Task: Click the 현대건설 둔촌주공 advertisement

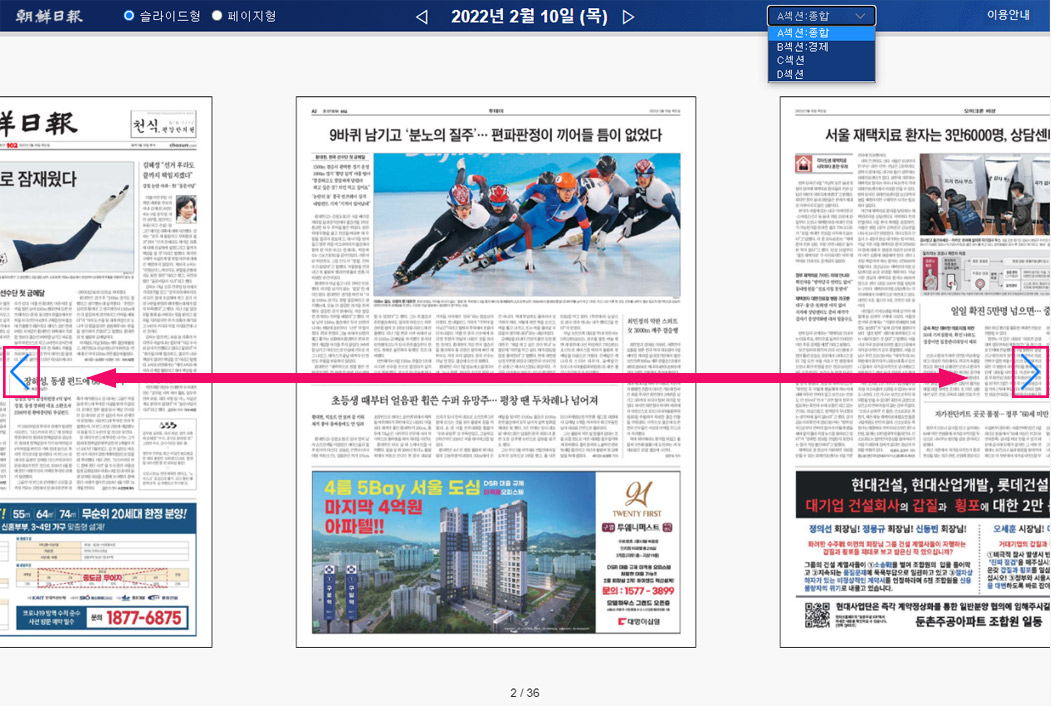Action: tap(923, 551)
